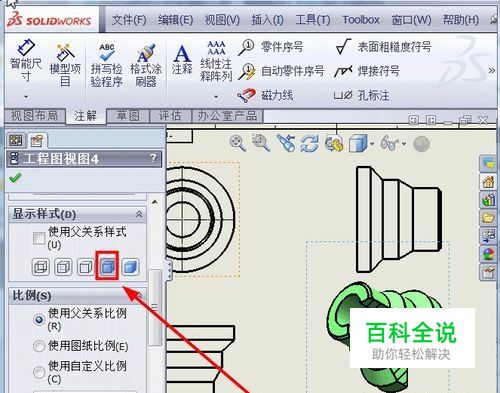This screenshot has height=393, width=500.
Task: Select Shaded With Edges display style
Action: tap(107, 266)
